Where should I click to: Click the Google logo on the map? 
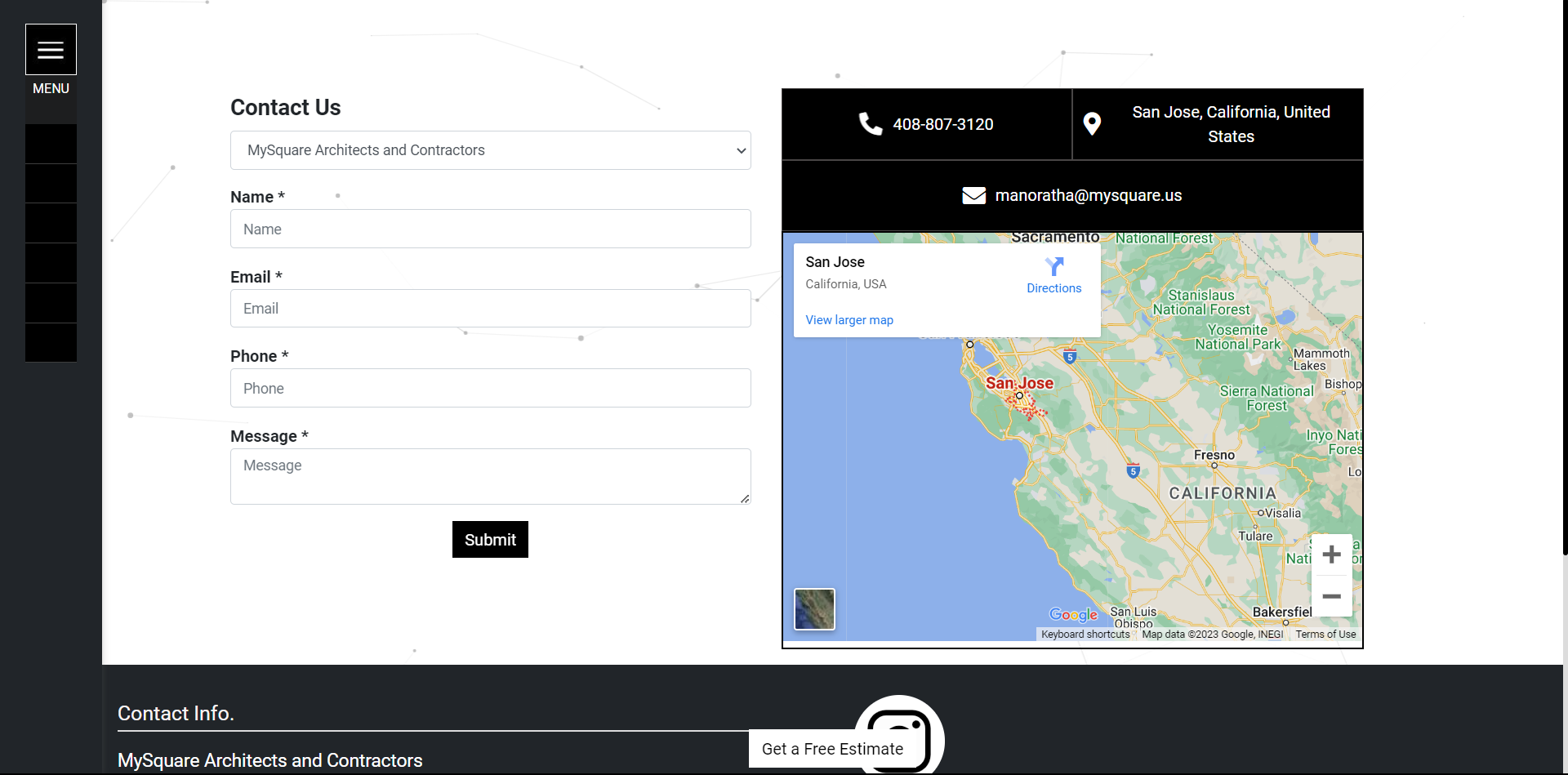pyautogui.click(x=1074, y=615)
